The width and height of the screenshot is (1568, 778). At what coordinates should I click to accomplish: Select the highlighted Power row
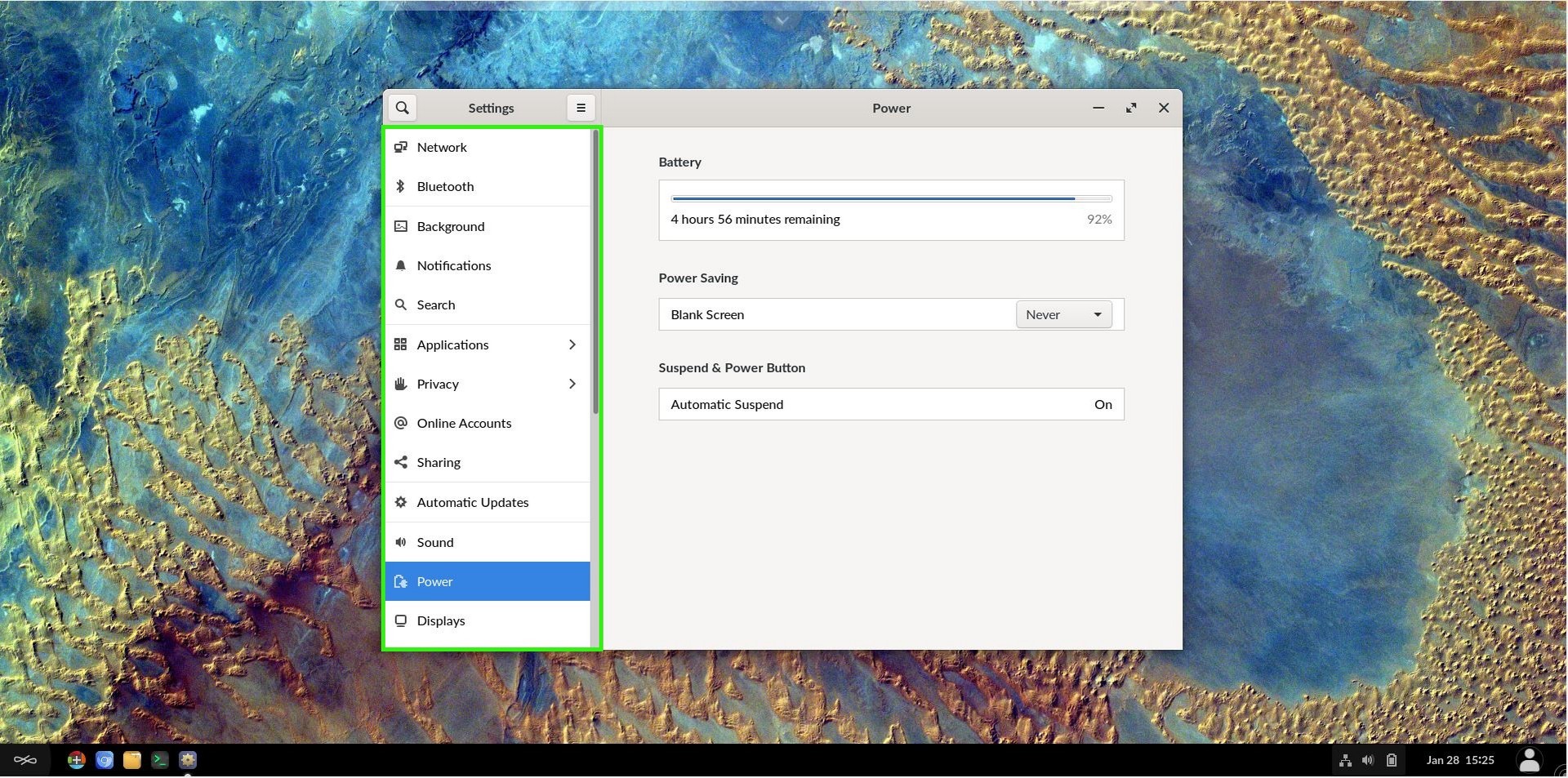(x=488, y=581)
